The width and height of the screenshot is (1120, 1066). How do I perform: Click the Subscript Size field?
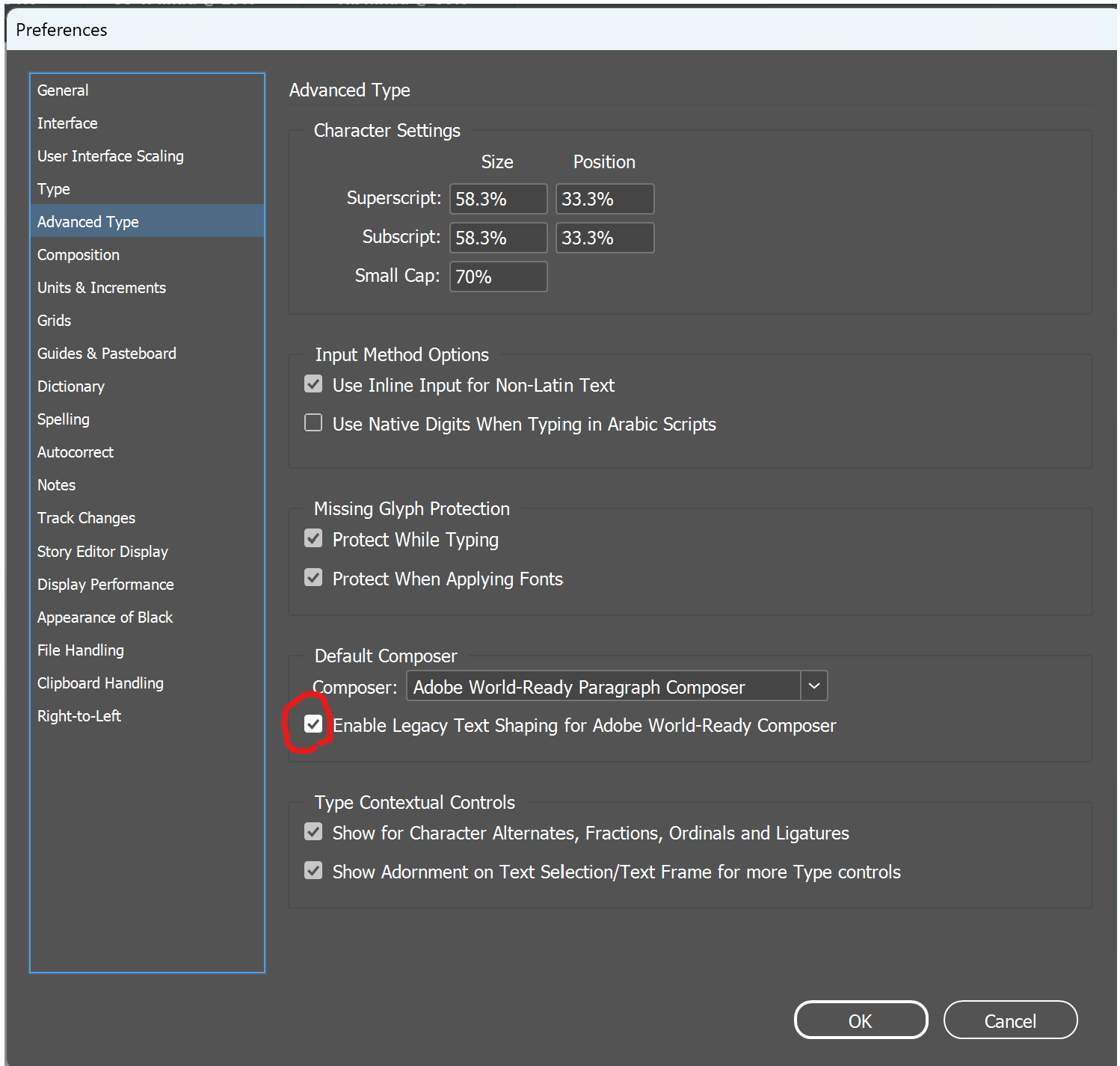pos(499,238)
